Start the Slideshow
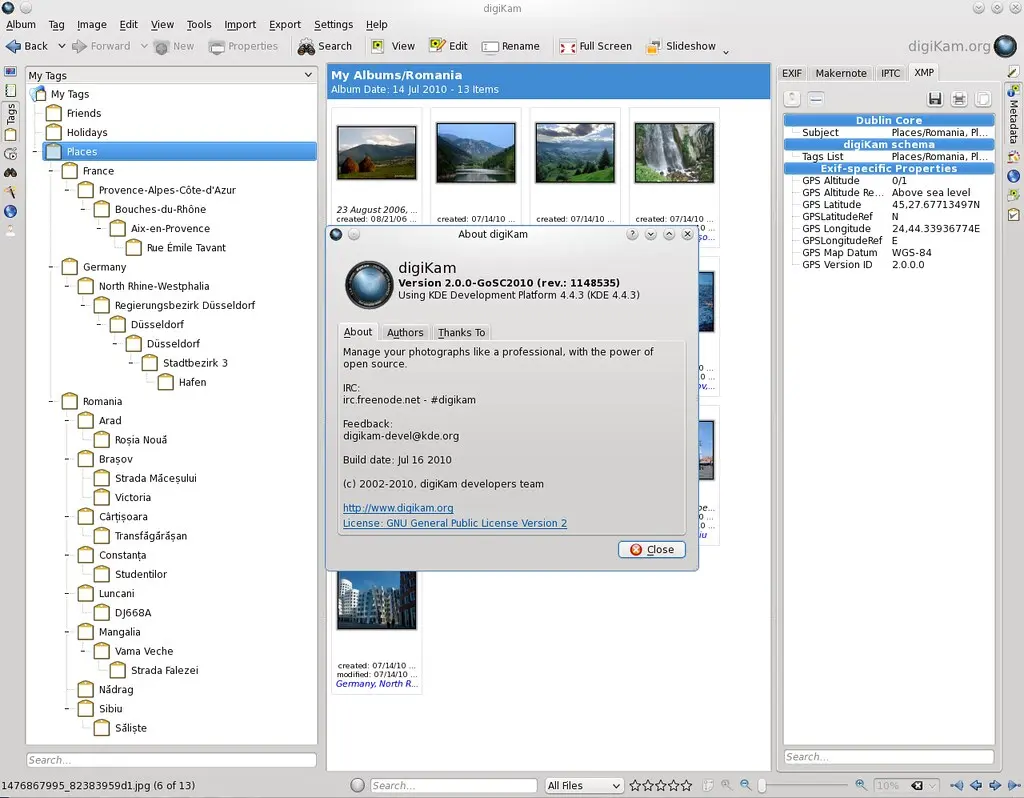 tap(680, 46)
